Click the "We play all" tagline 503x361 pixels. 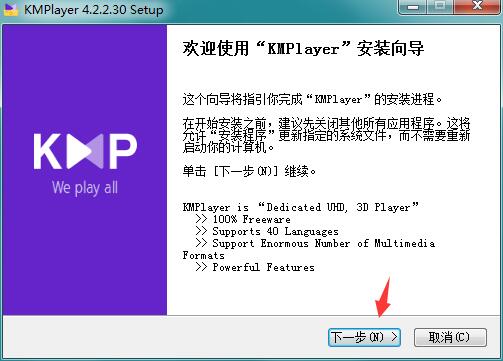(85, 188)
